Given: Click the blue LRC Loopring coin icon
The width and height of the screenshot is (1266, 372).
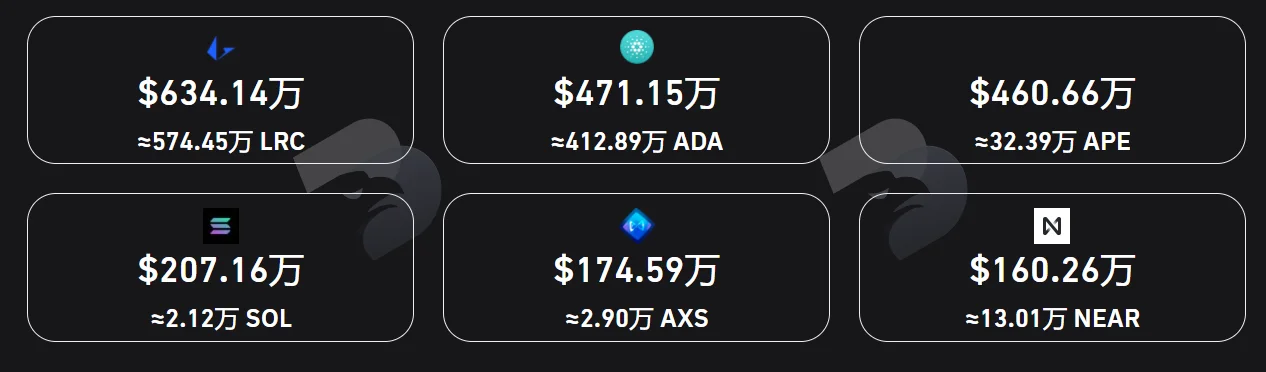Looking at the screenshot, I should coord(220,47).
